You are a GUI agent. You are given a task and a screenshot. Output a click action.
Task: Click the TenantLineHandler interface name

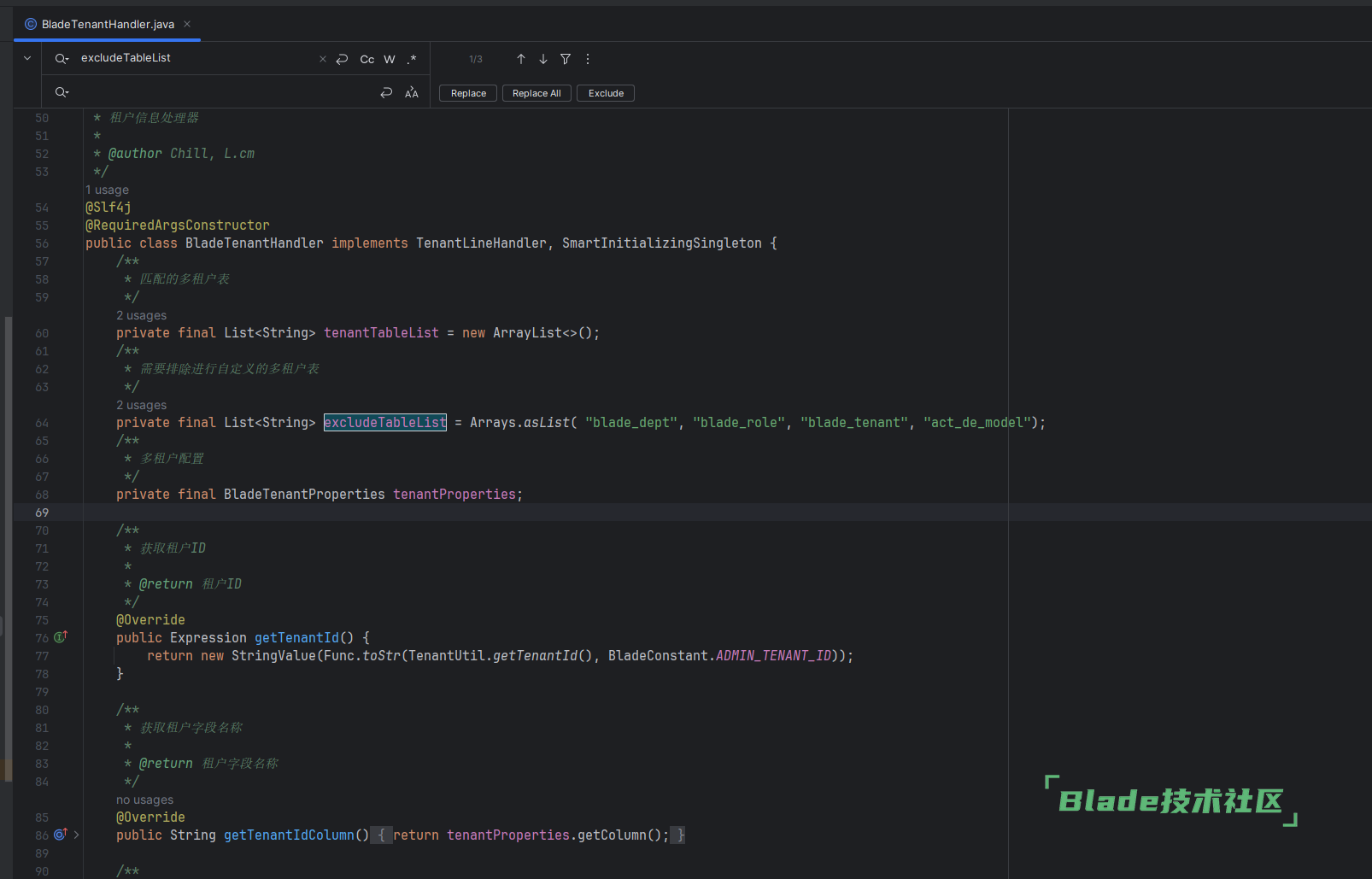[481, 243]
